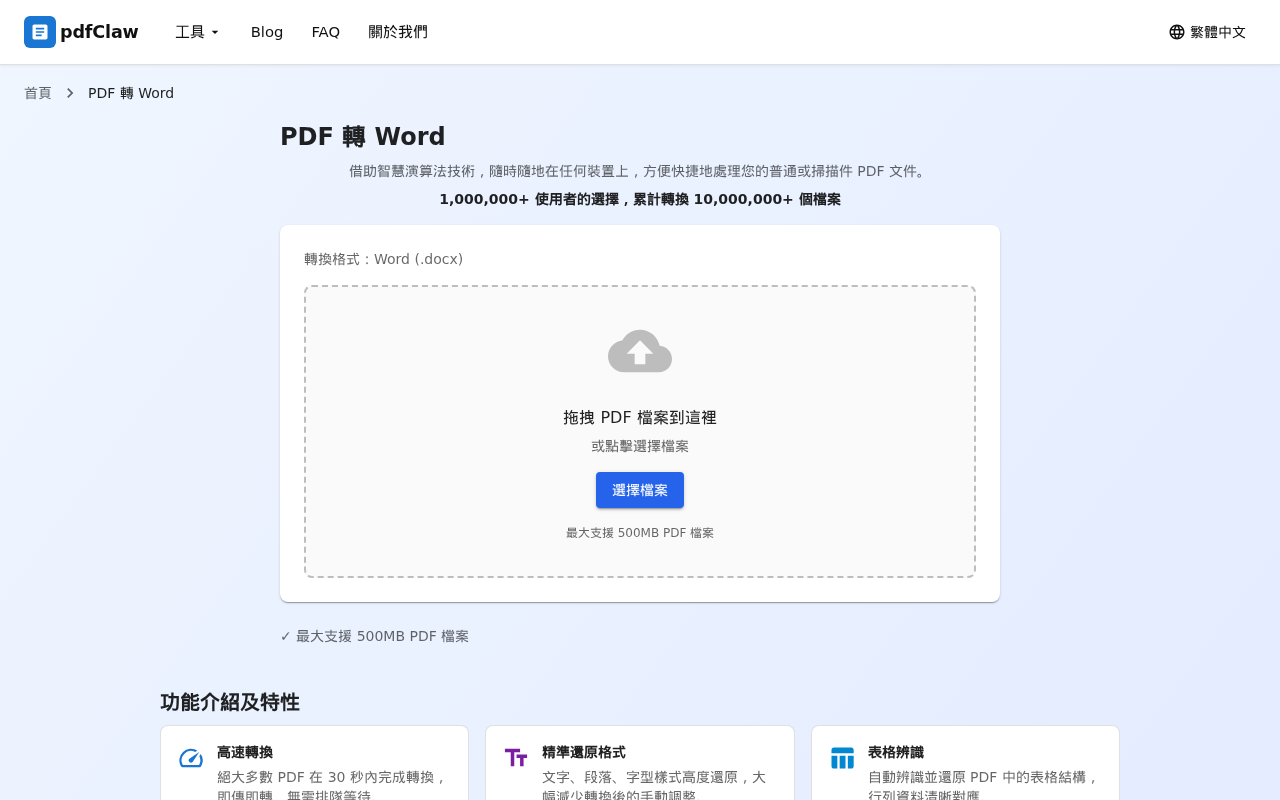This screenshot has width=1280, height=800.
Task: Click the 或點擊選擇檔案 text
Action: (x=640, y=446)
